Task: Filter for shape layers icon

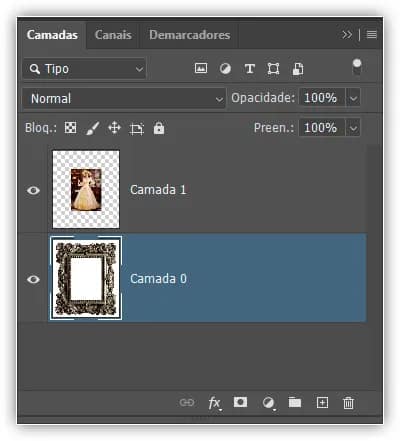Action: [x=273, y=69]
